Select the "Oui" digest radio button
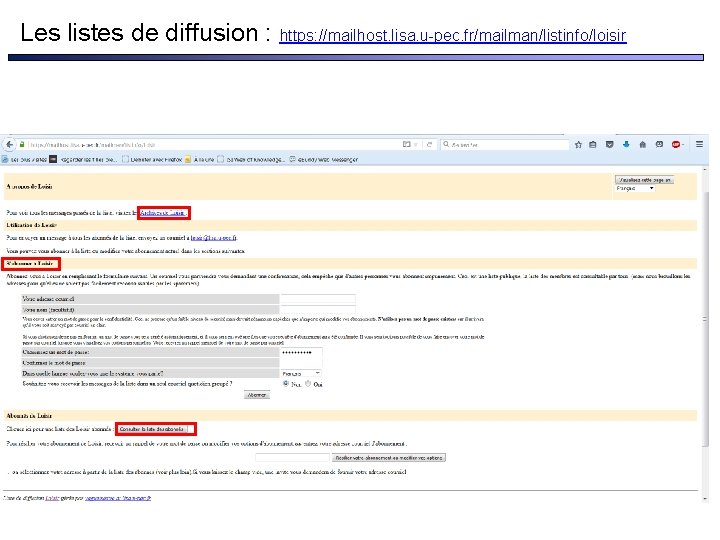Screen dimensions: 720x540 [308, 383]
